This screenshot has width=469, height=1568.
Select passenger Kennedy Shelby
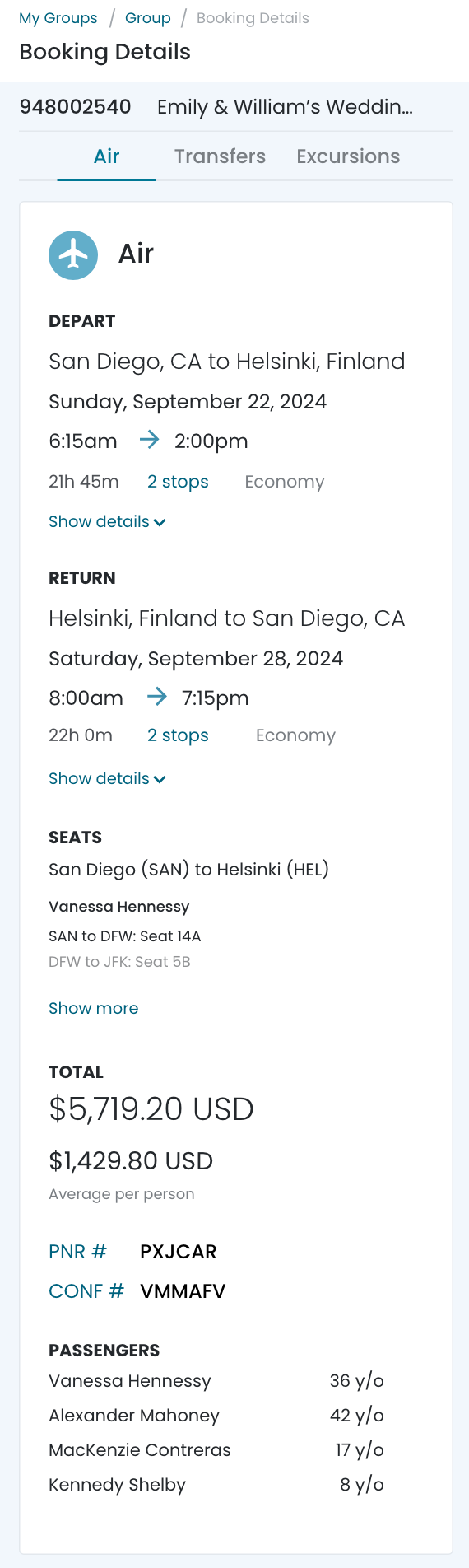pyautogui.click(x=216, y=1485)
